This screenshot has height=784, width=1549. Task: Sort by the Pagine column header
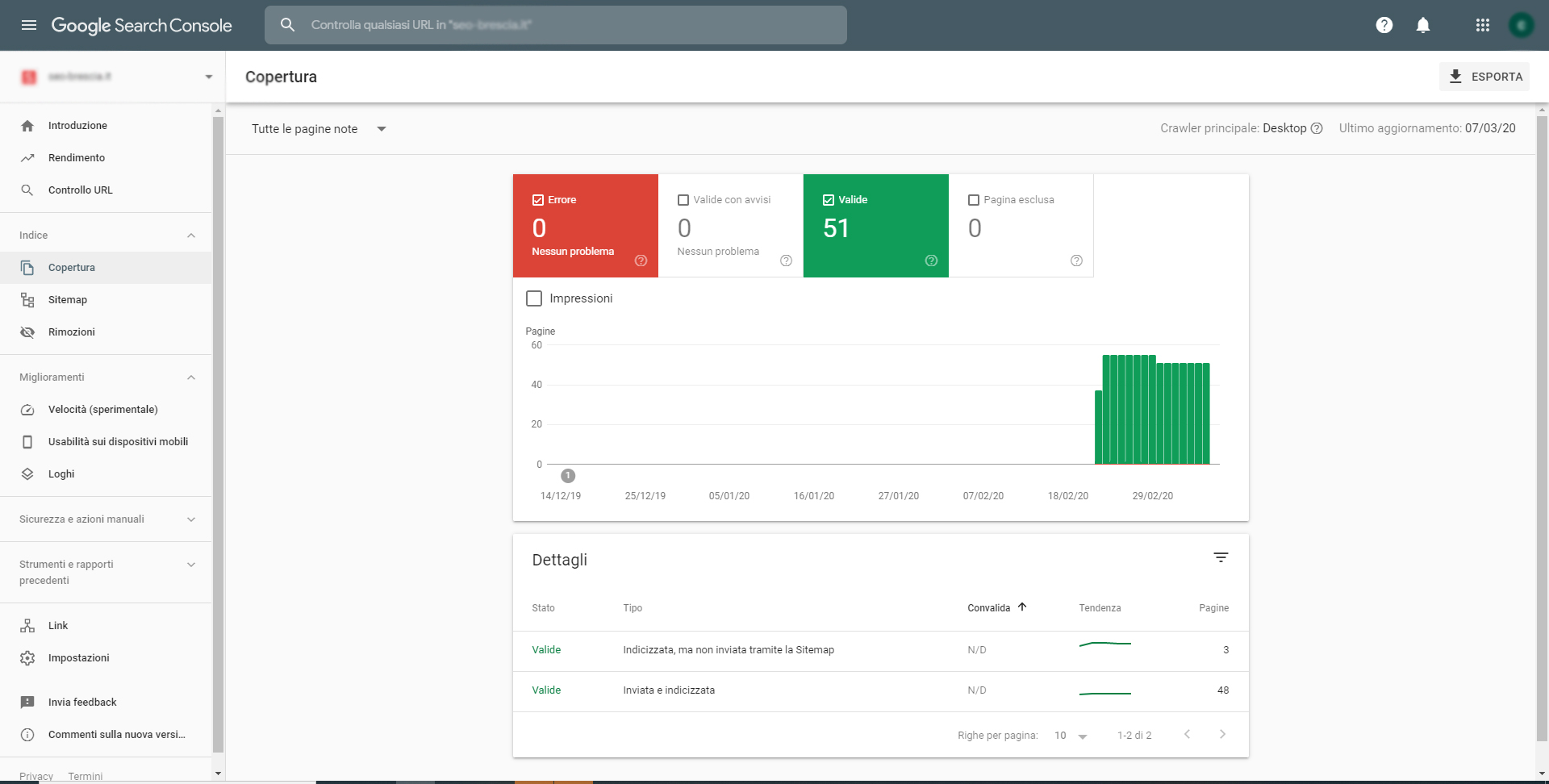(1213, 608)
